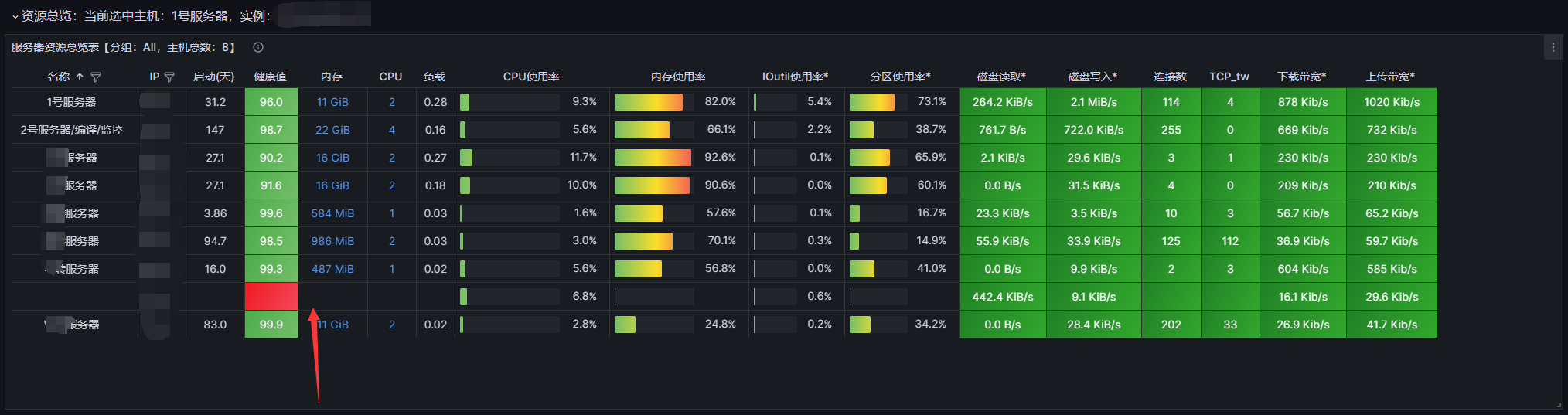Screen dimensions: 1568x415
Task: Click the 11 GiB memory link for 1号服务器
Action: point(332,102)
